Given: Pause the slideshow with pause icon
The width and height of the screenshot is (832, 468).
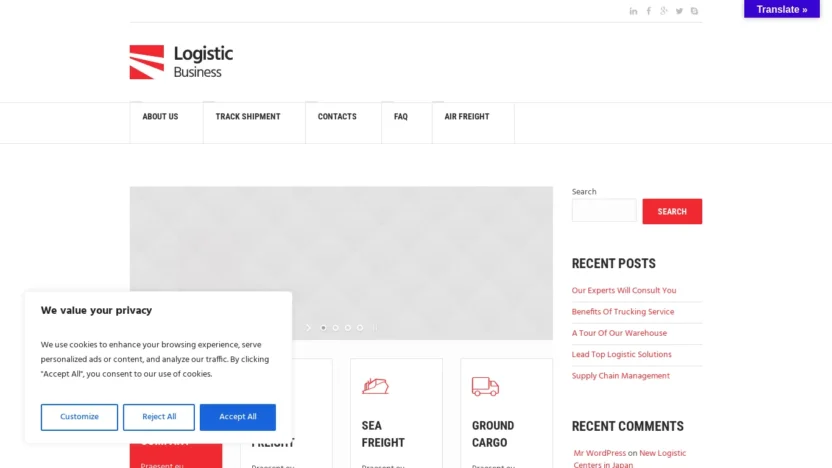Looking at the screenshot, I should pyautogui.click(x=375, y=328).
